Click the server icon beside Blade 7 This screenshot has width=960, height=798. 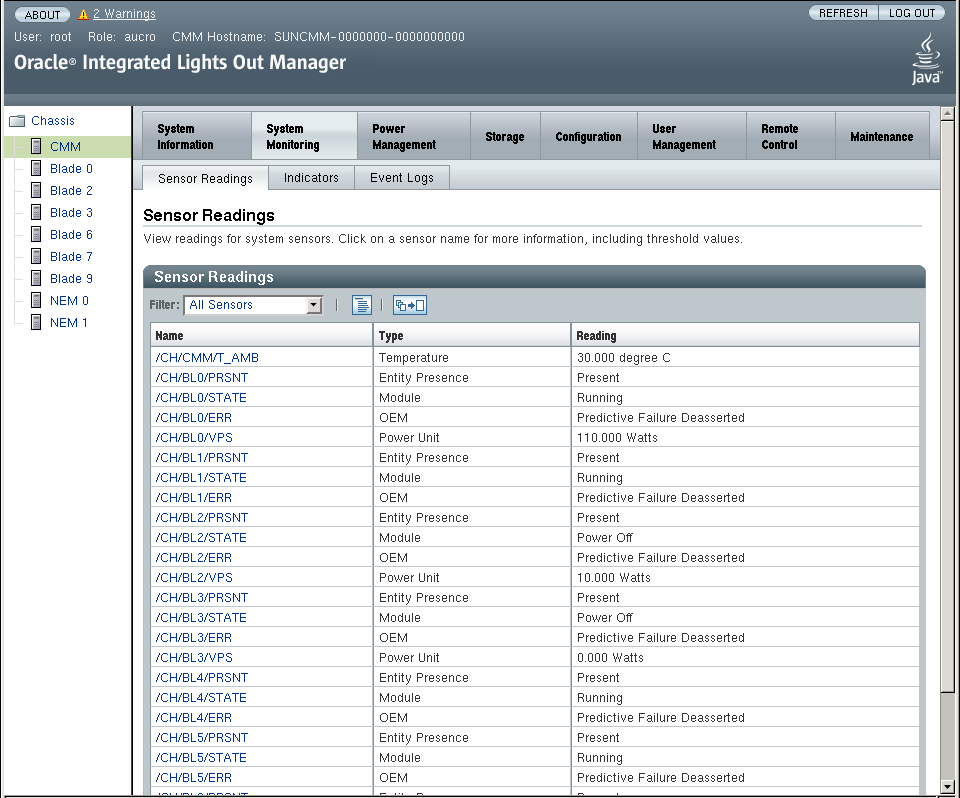pyautogui.click(x=37, y=257)
